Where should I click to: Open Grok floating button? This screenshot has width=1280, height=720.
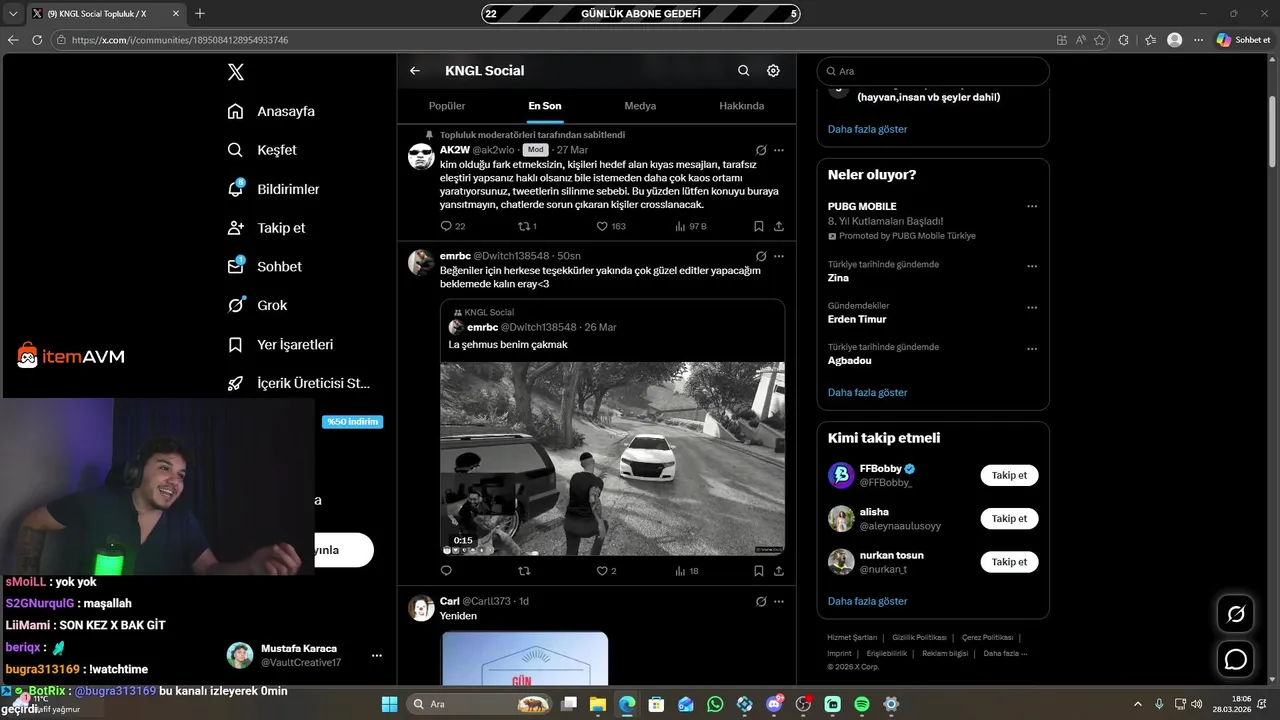pos(1236,614)
